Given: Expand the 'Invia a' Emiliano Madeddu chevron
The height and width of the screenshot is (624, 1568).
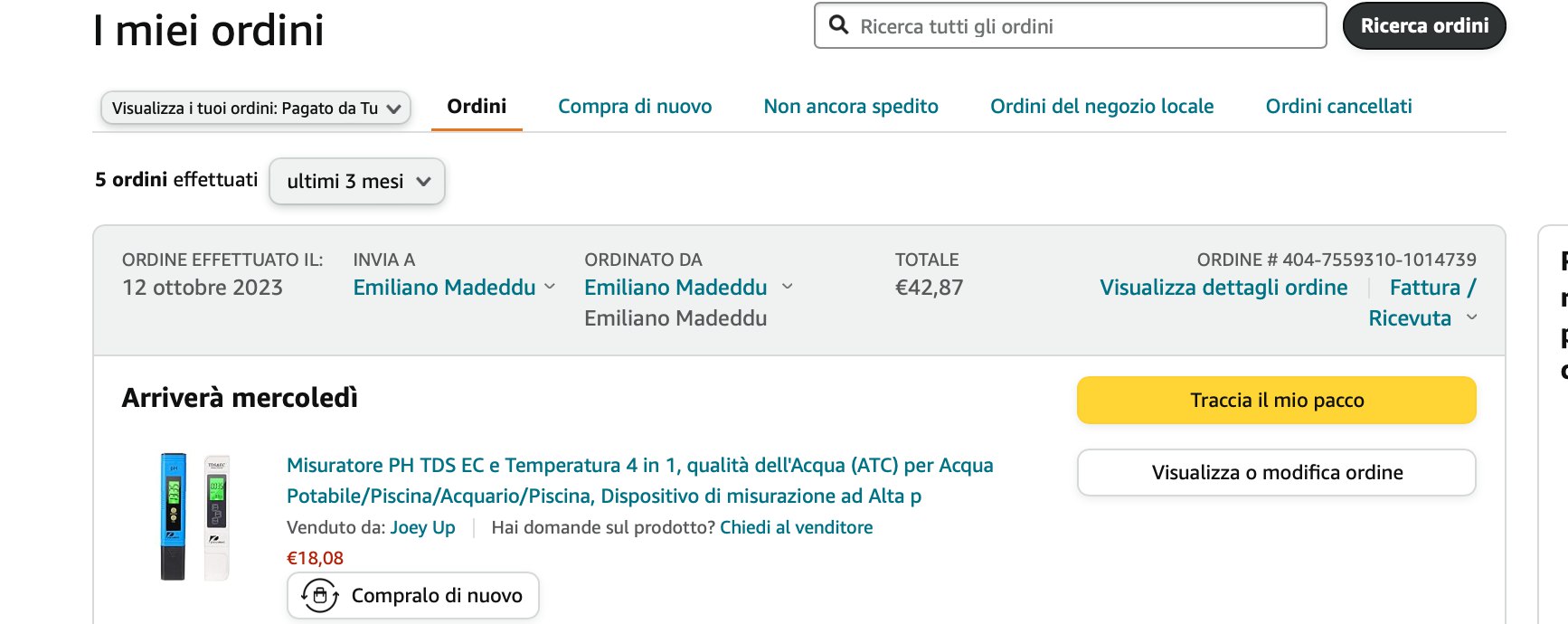Looking at the screenshot, I should (x=550, y=287).
